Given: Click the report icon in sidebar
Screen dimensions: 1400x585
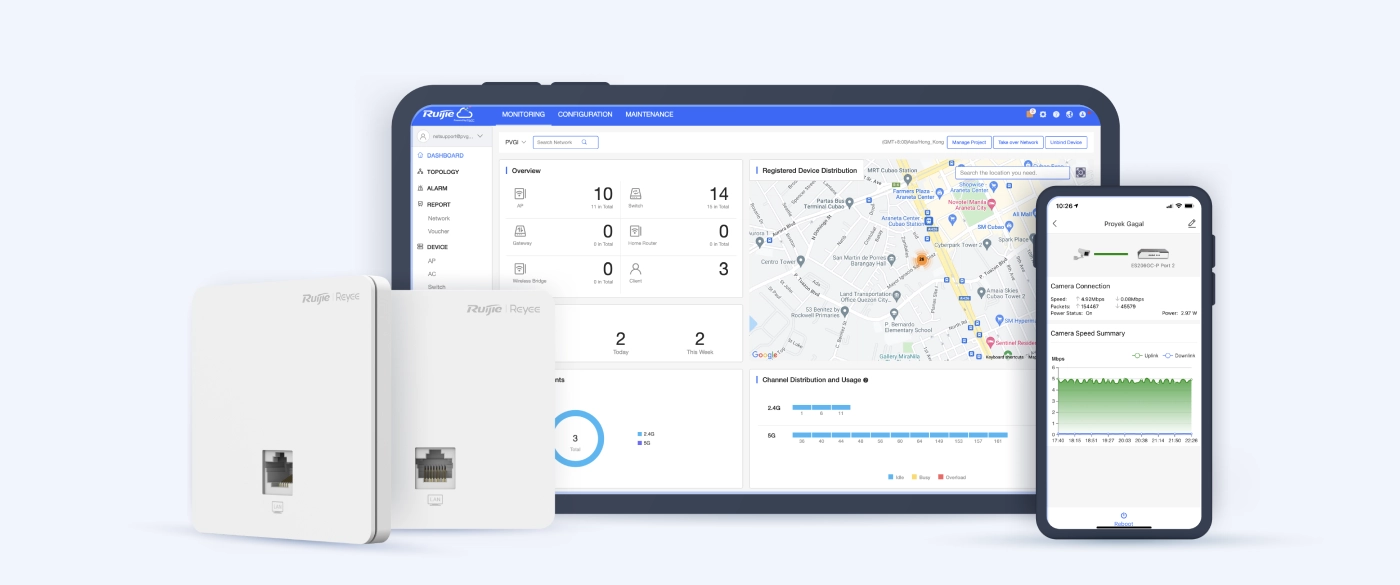Looking at the screenshot, I should click(420, 204).
